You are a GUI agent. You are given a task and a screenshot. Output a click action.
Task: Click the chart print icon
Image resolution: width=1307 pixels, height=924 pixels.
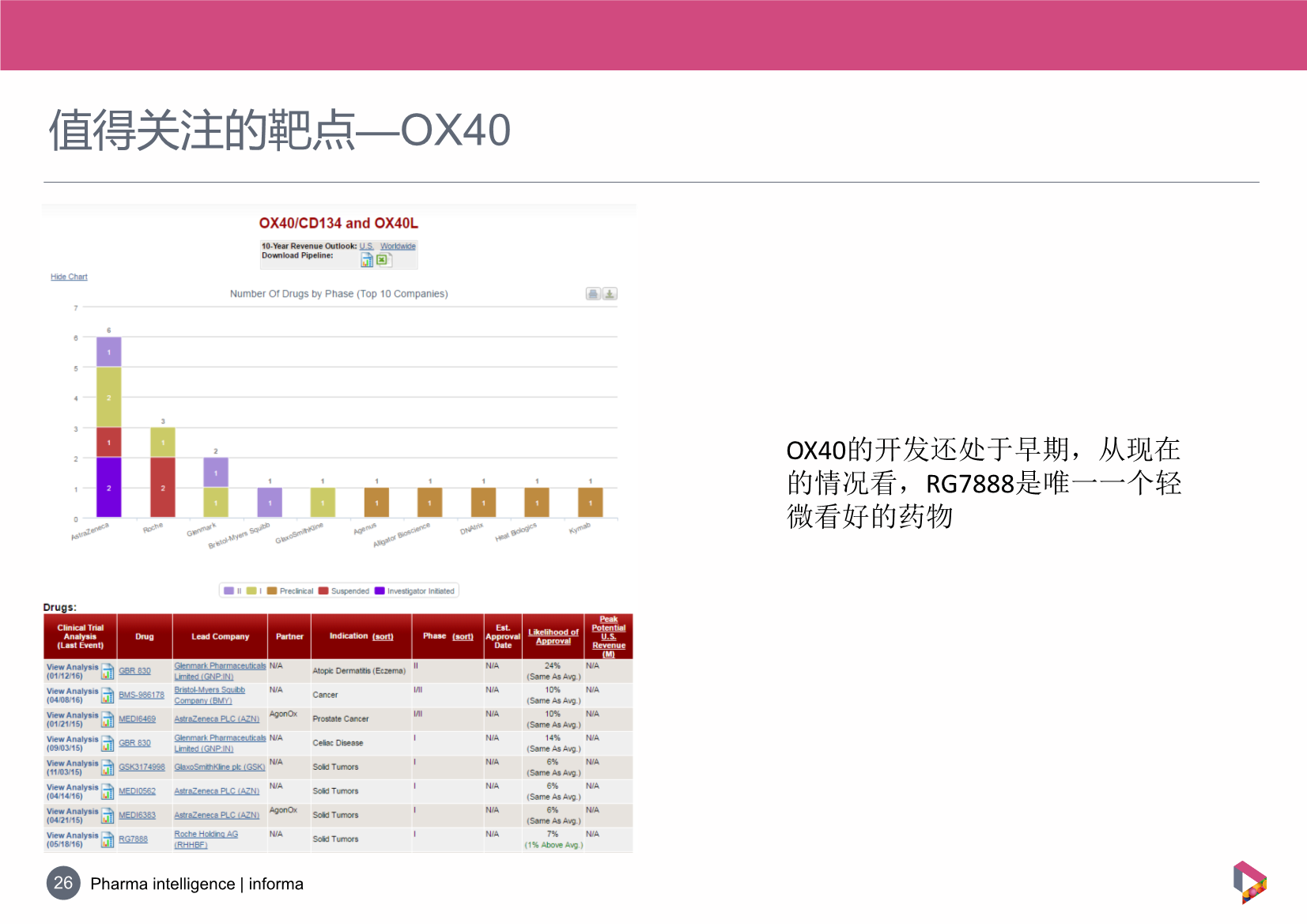[x=593, y=294]
